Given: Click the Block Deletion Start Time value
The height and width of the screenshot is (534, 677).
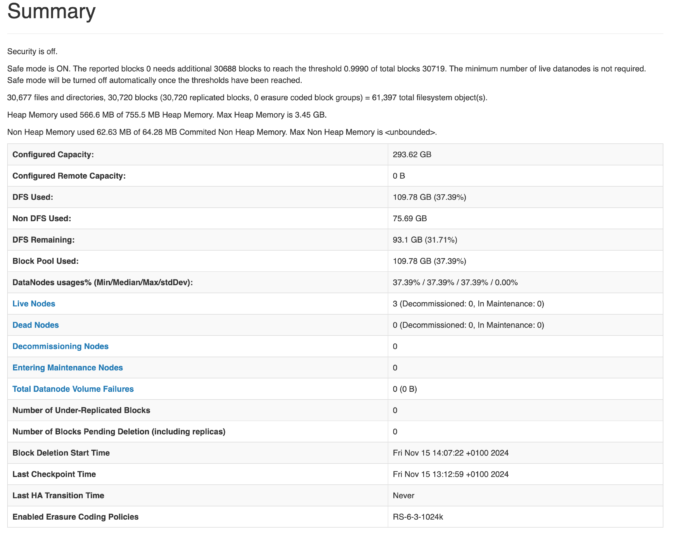Looking at the screenshot, I should point(450,453).
